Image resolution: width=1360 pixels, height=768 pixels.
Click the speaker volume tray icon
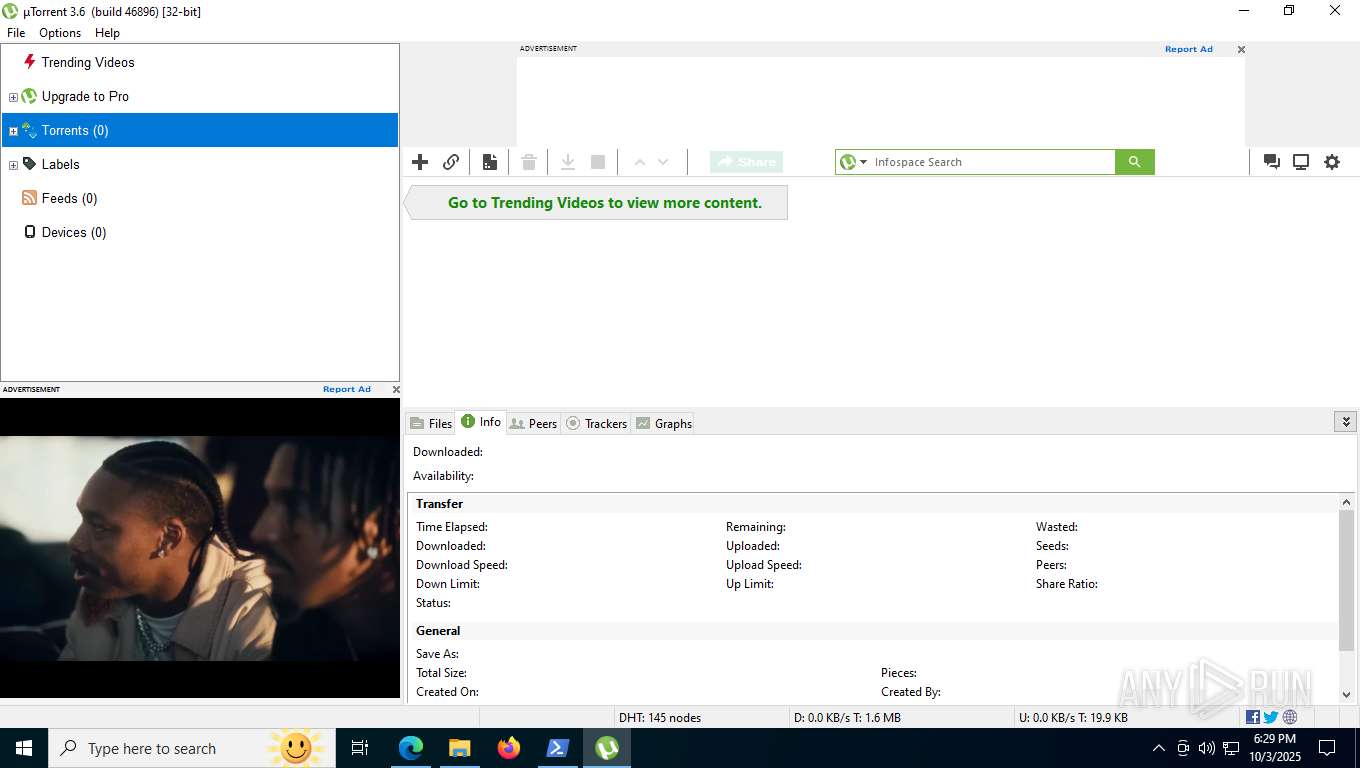[1206, 748]
